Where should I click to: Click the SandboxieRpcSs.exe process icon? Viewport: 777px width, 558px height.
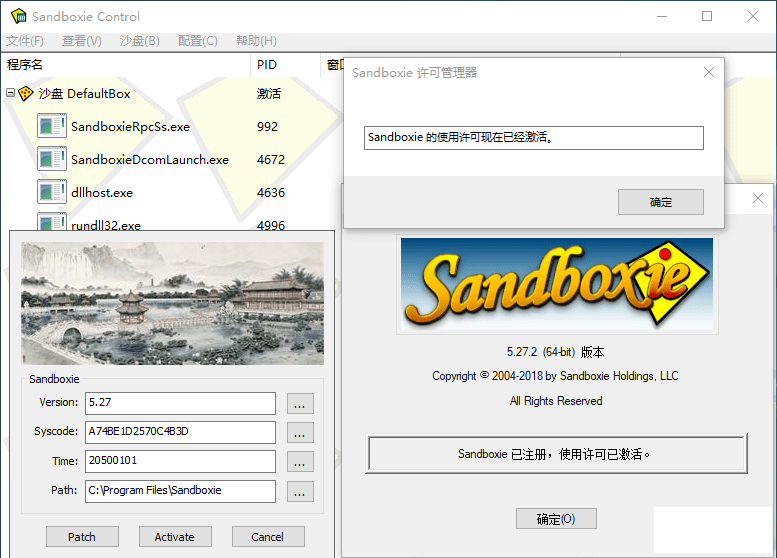click(52, 126)
